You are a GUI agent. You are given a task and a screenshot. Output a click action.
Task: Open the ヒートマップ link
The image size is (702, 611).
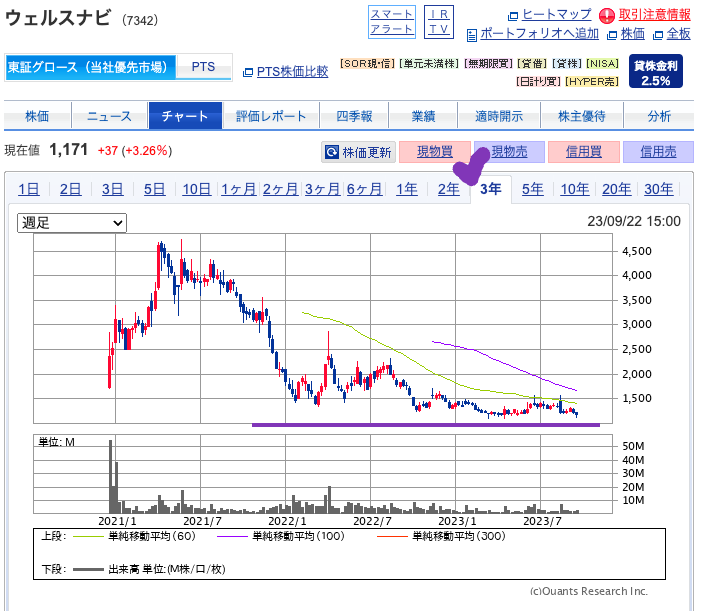point(556,15)
